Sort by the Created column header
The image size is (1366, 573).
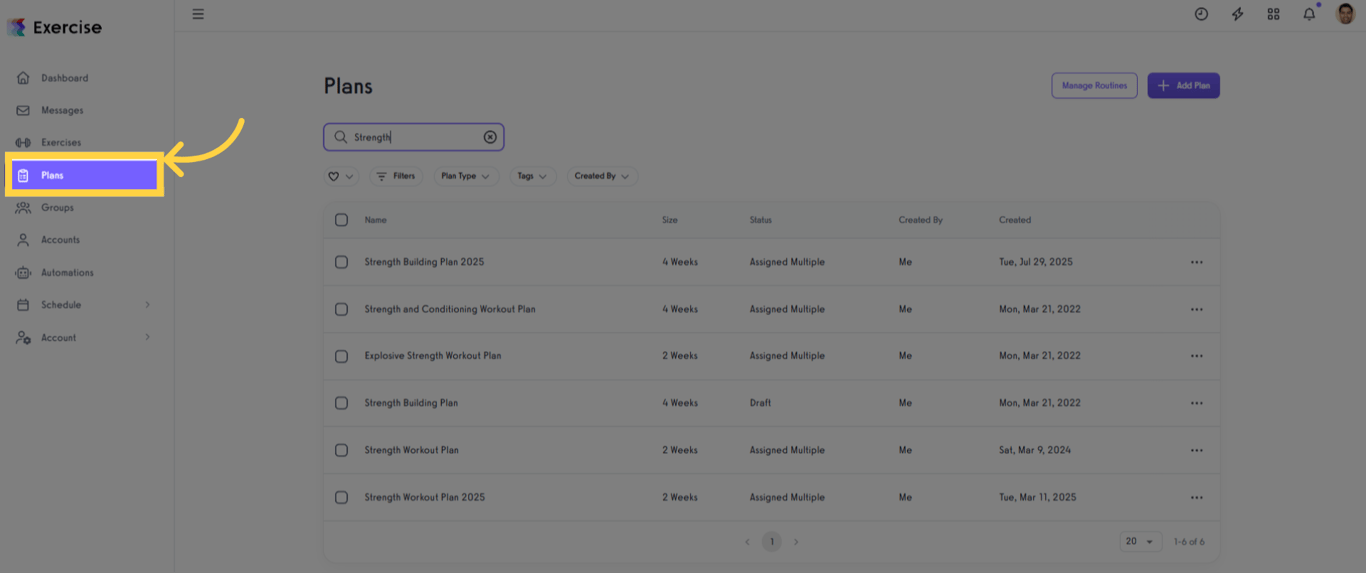(x=1015, y=220)
